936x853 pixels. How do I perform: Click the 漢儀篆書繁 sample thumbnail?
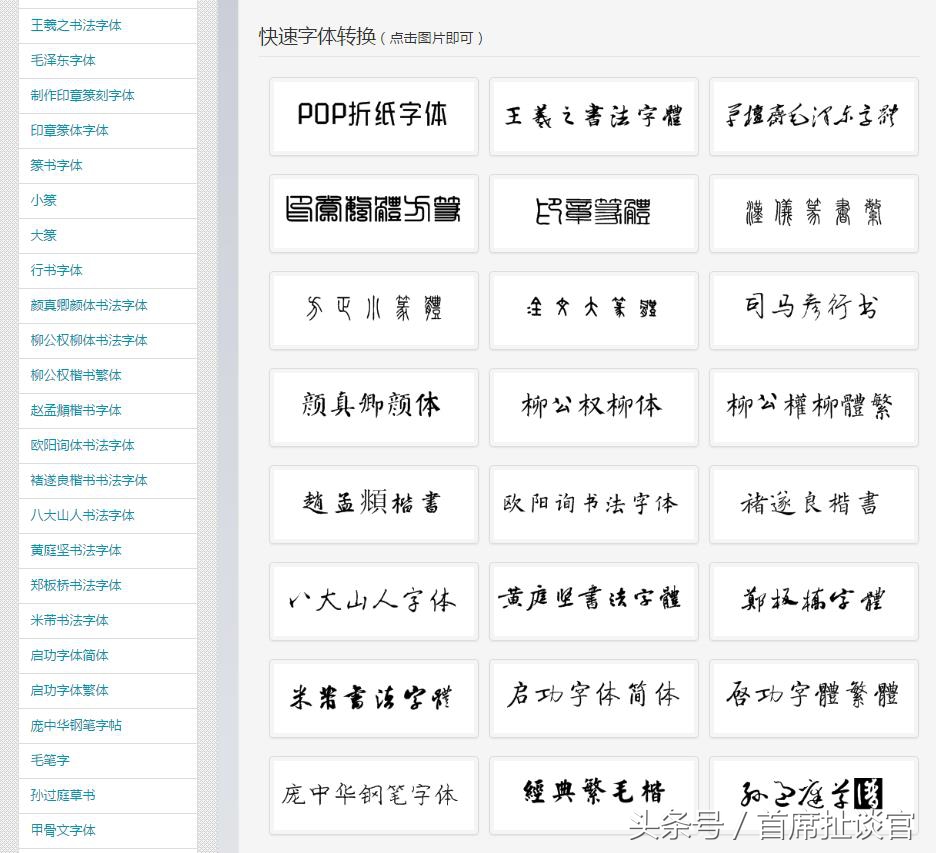pyautogui.click(x=813, y=213)
